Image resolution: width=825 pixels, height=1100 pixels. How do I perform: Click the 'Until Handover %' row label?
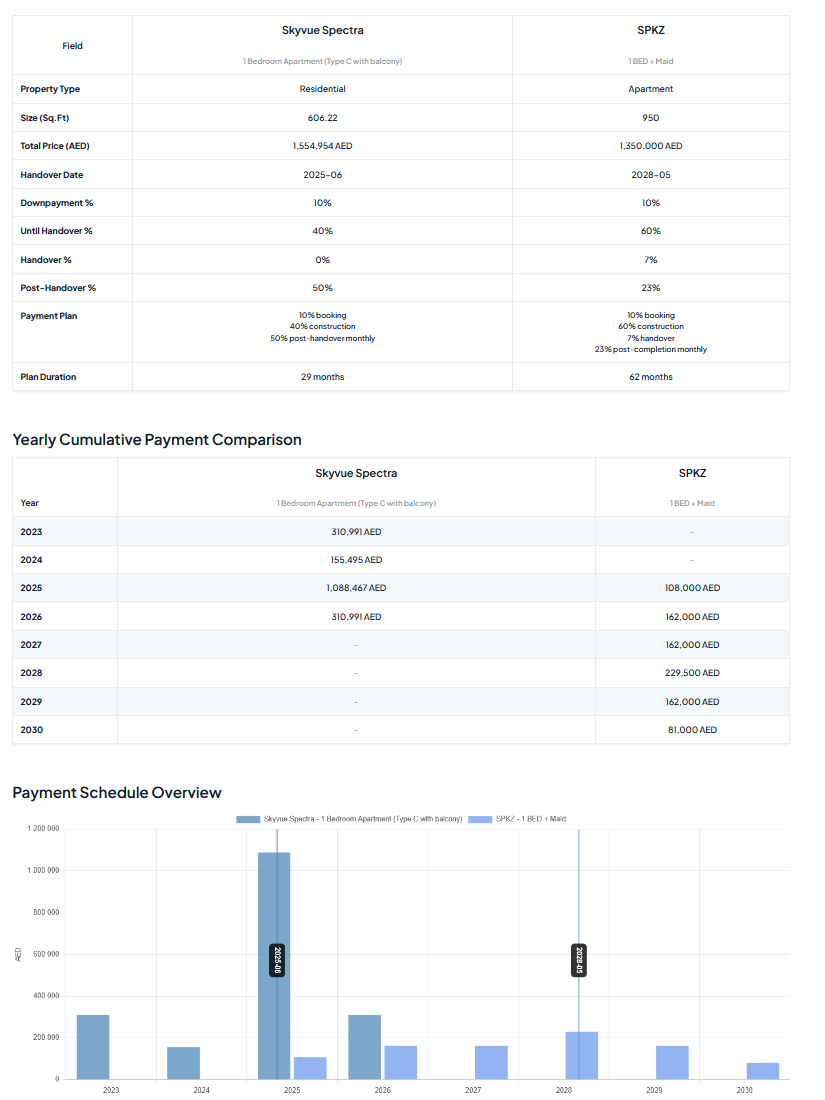click(56, 231)
